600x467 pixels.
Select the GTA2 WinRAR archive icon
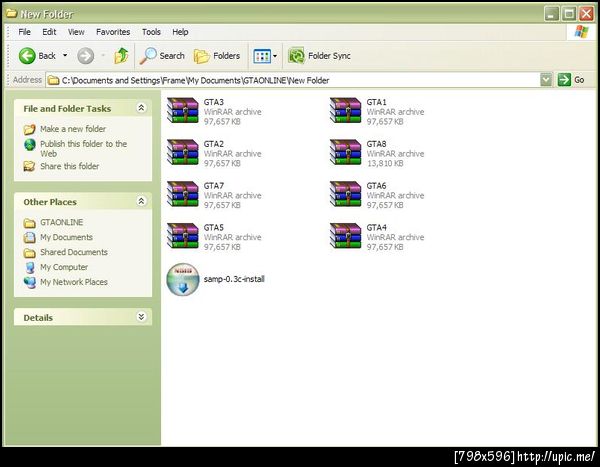(183, 152)
